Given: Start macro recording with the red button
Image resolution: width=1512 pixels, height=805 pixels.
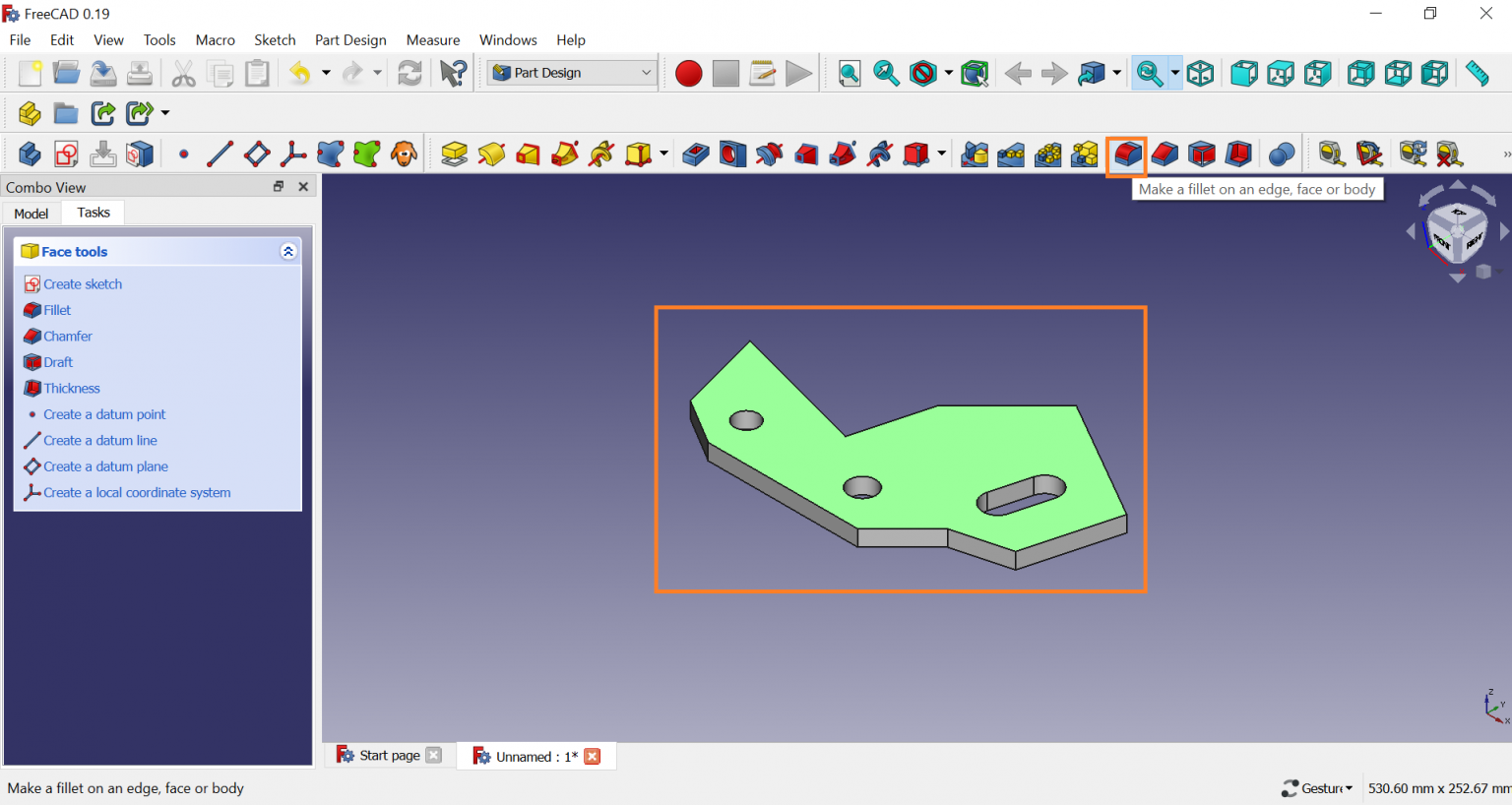Looking at the screenshot, I should 688,74.
